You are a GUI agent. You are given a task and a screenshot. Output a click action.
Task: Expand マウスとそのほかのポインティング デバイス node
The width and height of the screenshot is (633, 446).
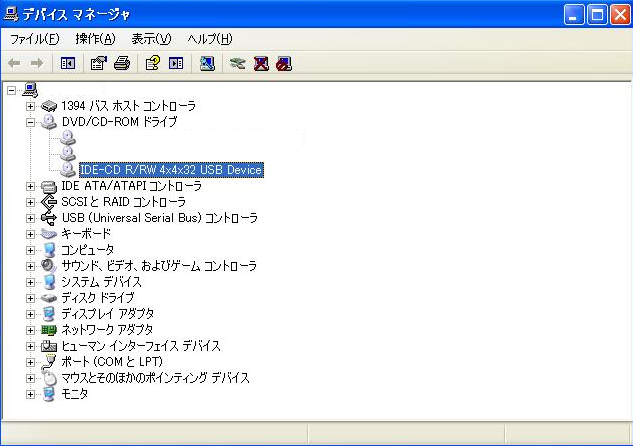tap(30, 378)
